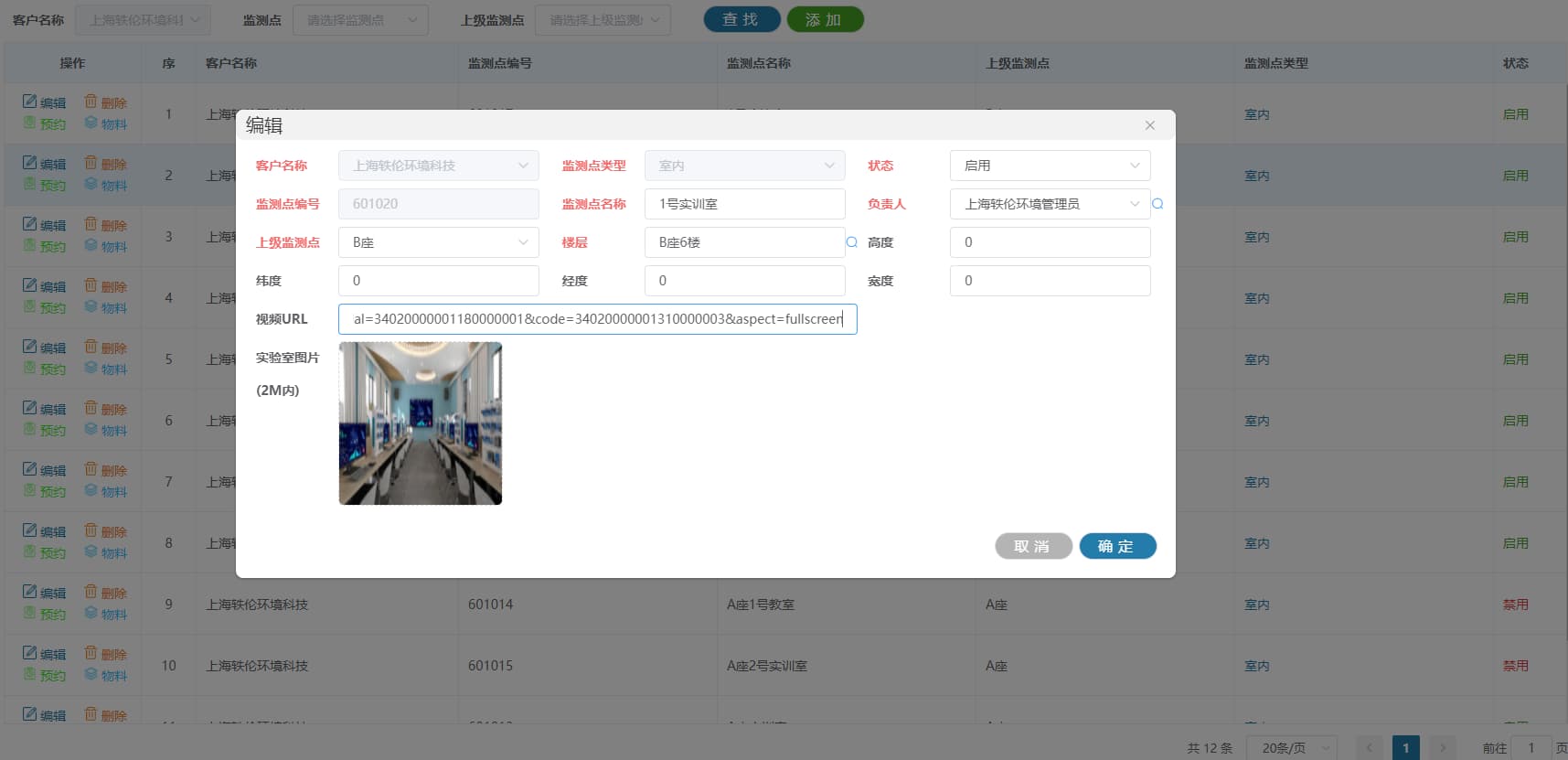The width and height of the screenshot is (1568, 760).
Task: Click the 纬度 input field
Action: [439, 281]
